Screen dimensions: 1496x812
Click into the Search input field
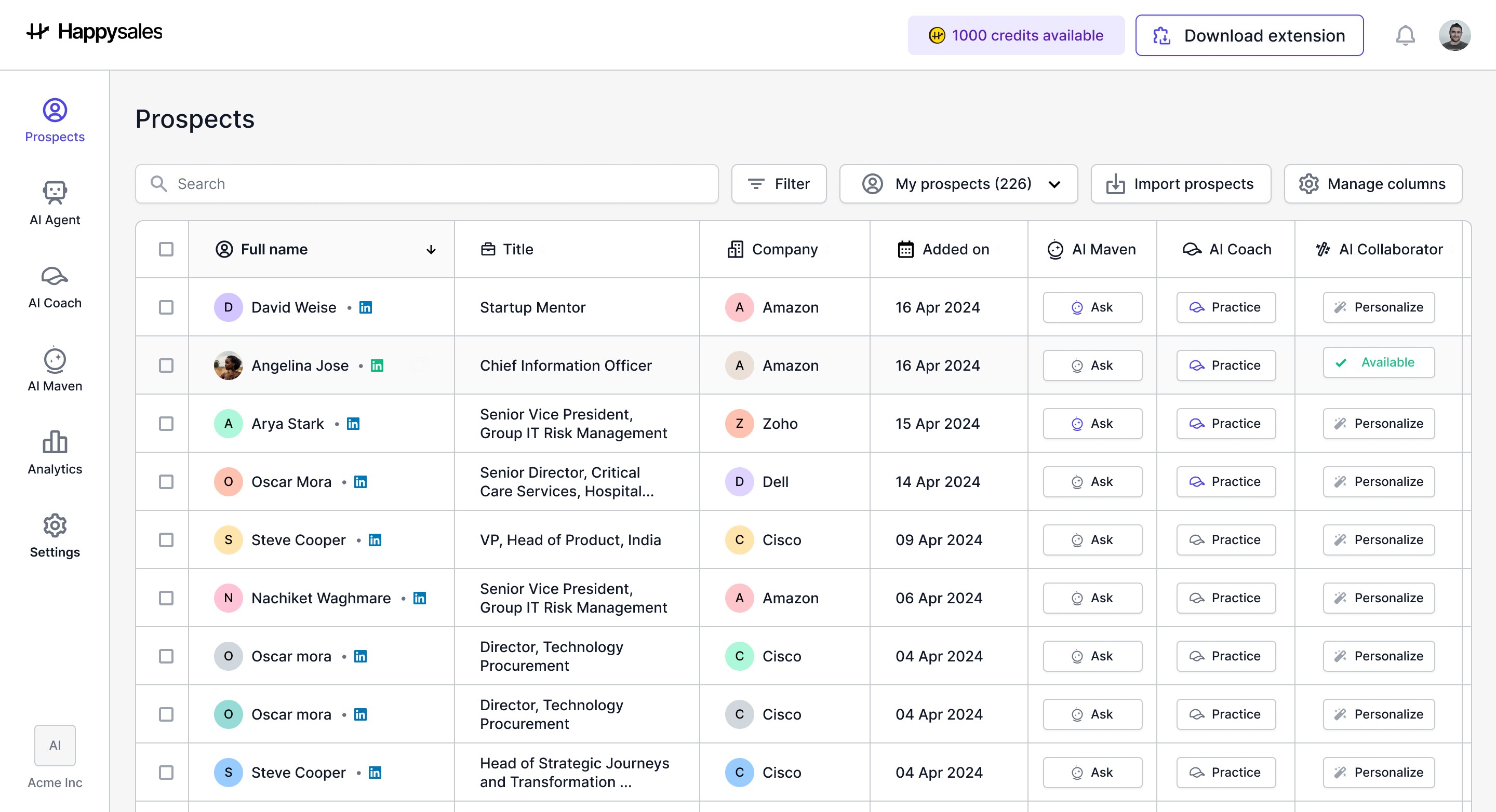pyautogui.click(x=427, y=184)
